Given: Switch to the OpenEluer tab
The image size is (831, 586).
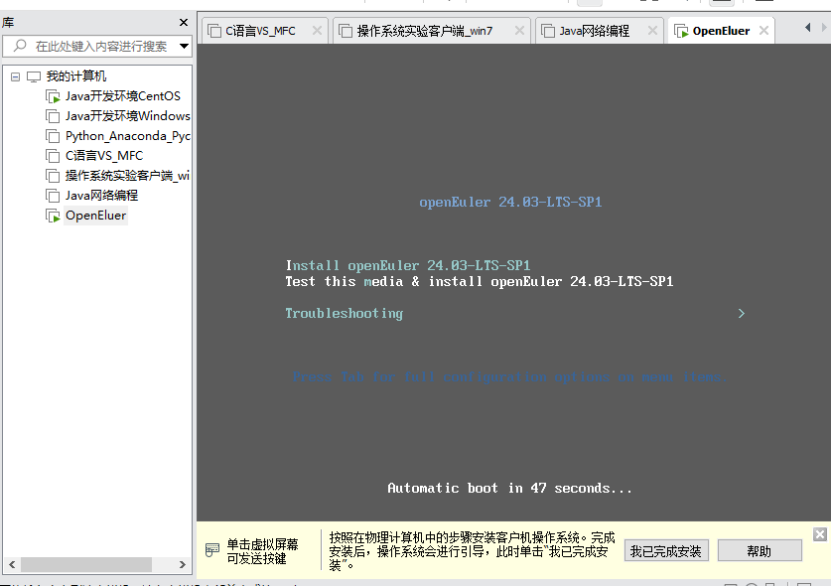Looking at the screenshot, I should pyautogui.click(x=721, y=31).
